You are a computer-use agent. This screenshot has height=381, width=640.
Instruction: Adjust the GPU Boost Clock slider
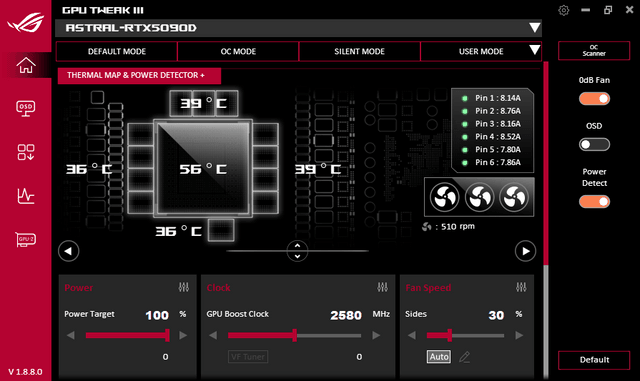tap(294, 336)
